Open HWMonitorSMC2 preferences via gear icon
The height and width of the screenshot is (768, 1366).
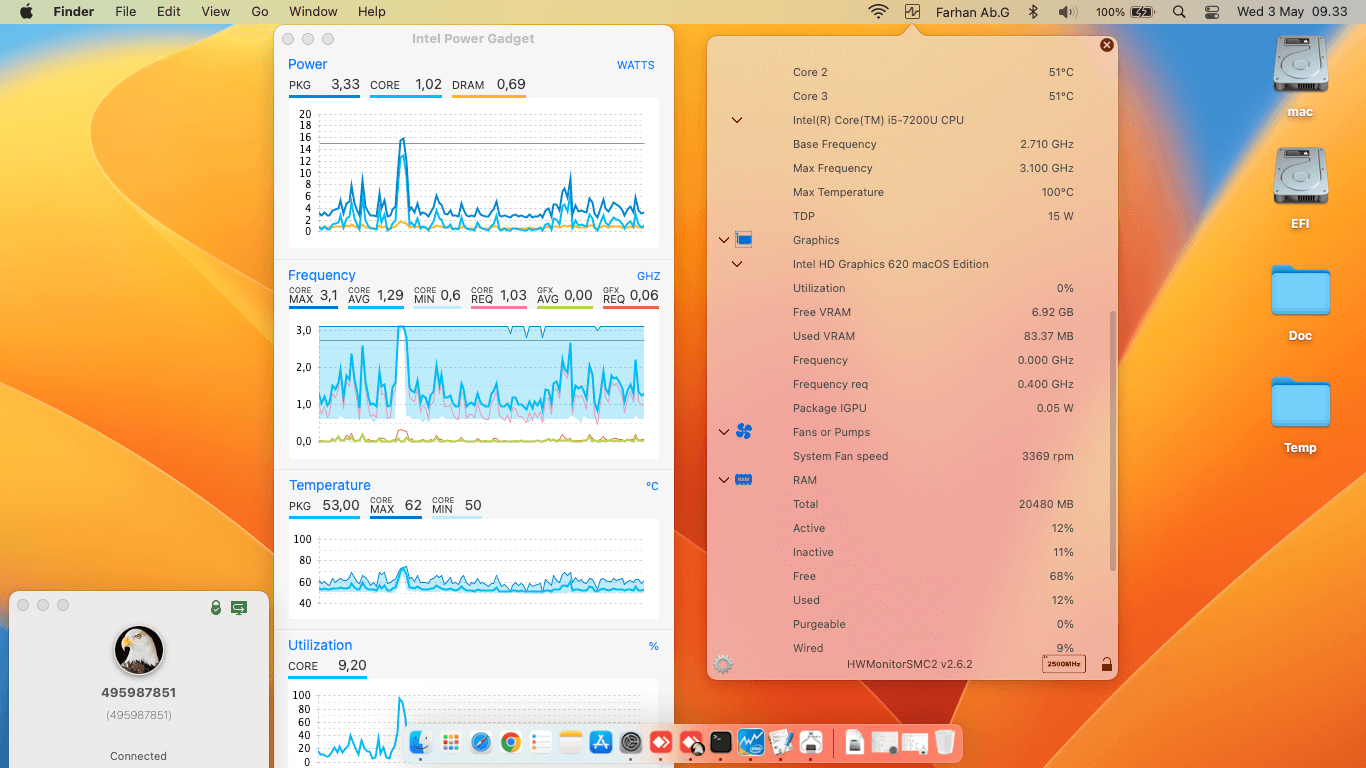pos(722,663)
